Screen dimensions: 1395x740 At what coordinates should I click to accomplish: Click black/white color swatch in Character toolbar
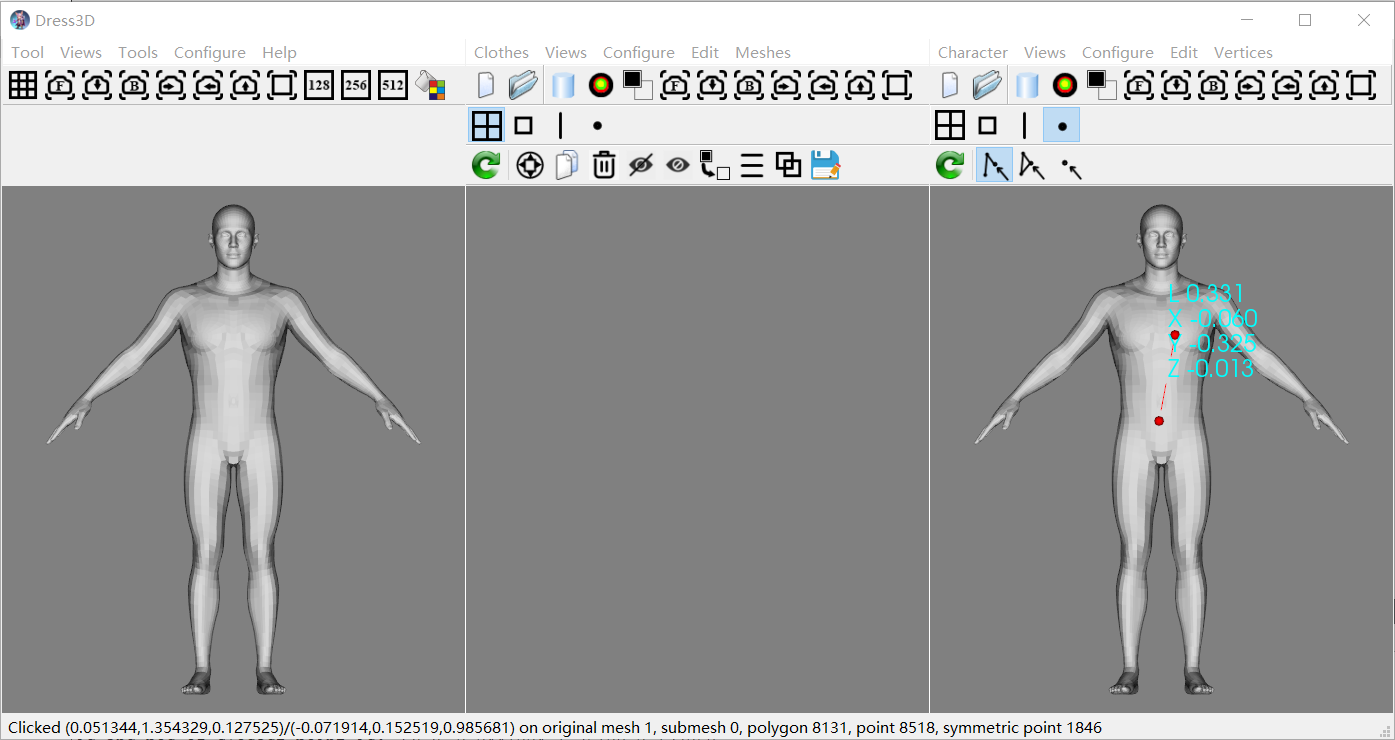[1101, 86]
